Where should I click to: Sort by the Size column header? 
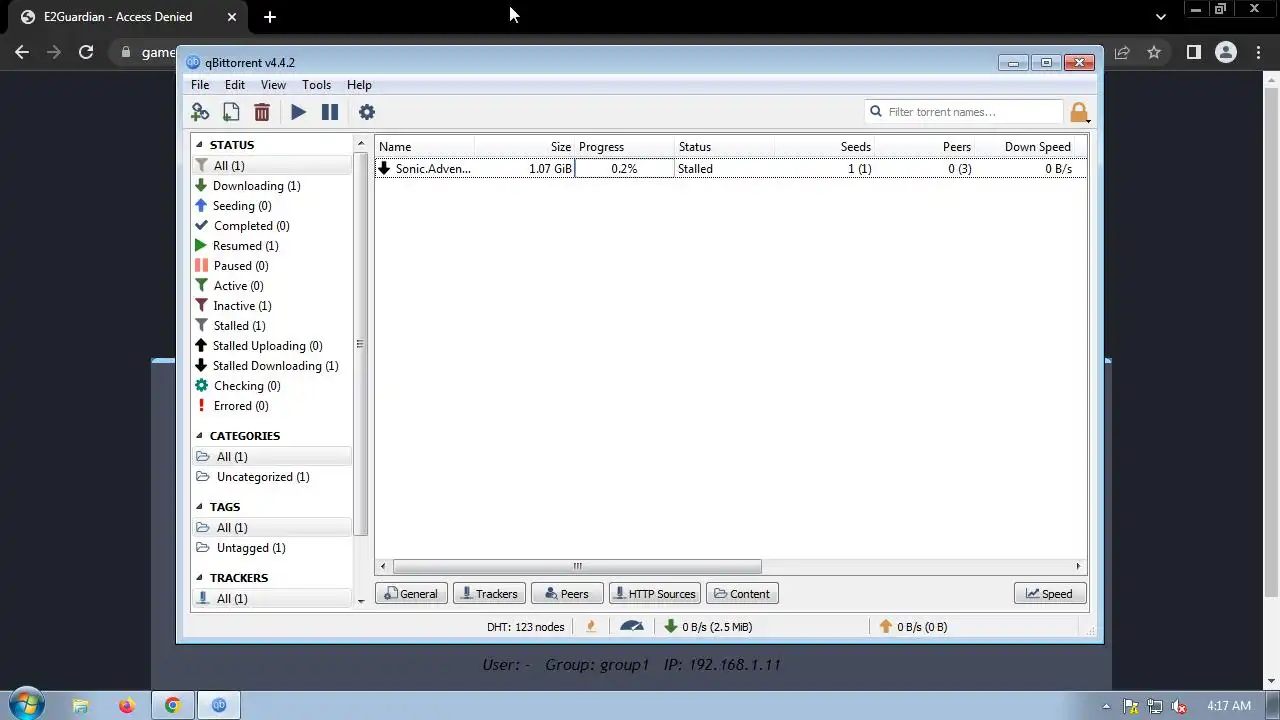(524, 147)
